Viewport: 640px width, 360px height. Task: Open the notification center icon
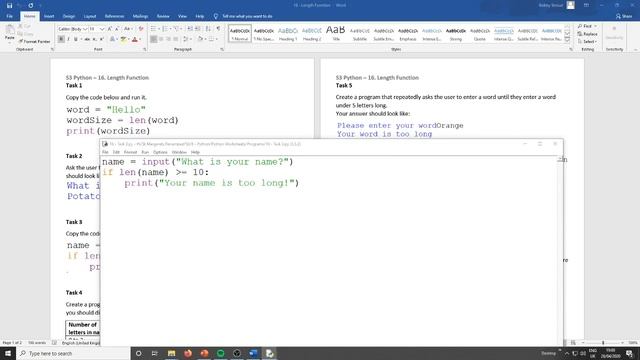(x=629, y=353)
